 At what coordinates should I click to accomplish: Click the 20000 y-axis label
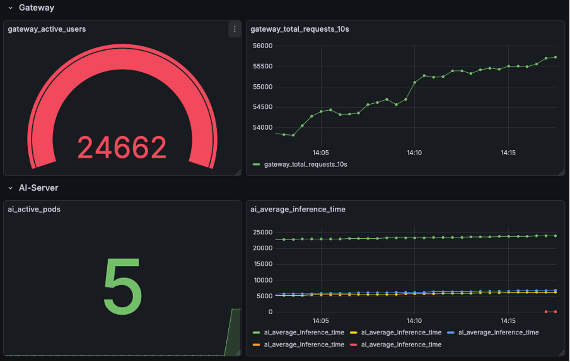pos(262,248)
